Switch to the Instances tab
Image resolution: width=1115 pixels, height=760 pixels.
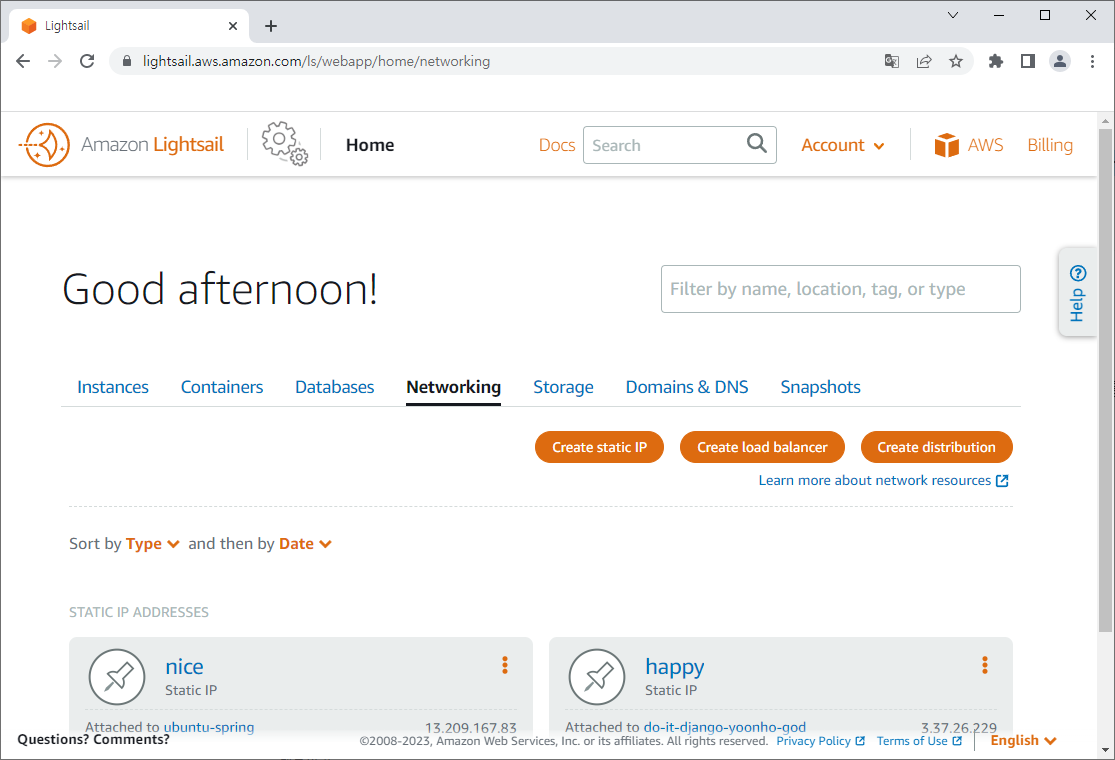coord(112,387)
